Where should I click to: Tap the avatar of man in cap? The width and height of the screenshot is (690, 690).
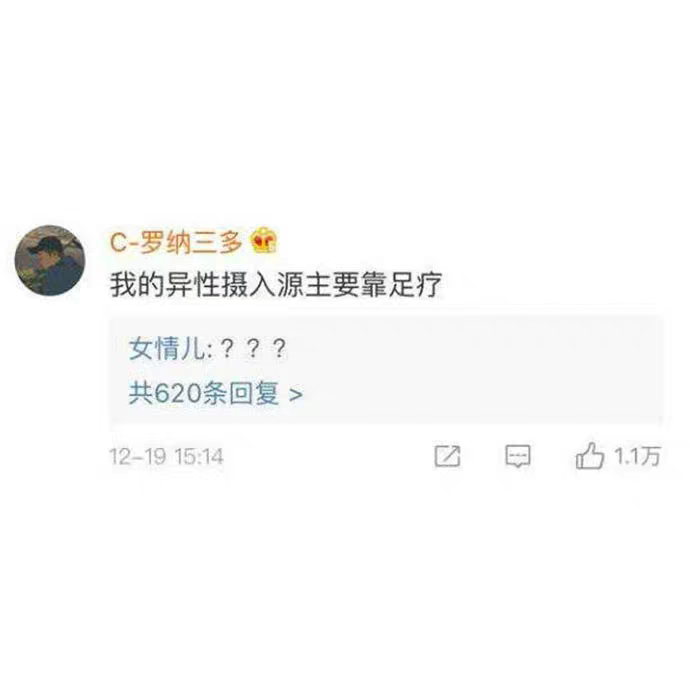point(50,261)
